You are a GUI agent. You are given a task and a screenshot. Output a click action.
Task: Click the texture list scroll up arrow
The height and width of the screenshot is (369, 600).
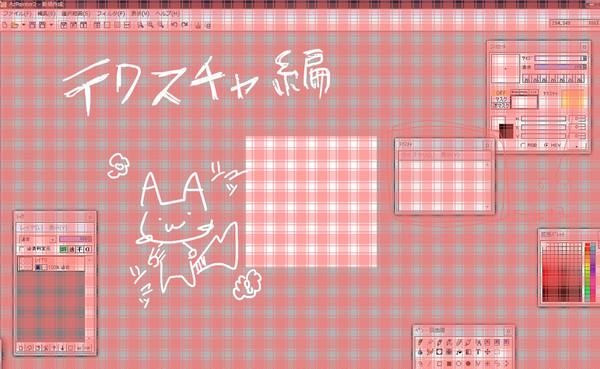click(488, 165)
